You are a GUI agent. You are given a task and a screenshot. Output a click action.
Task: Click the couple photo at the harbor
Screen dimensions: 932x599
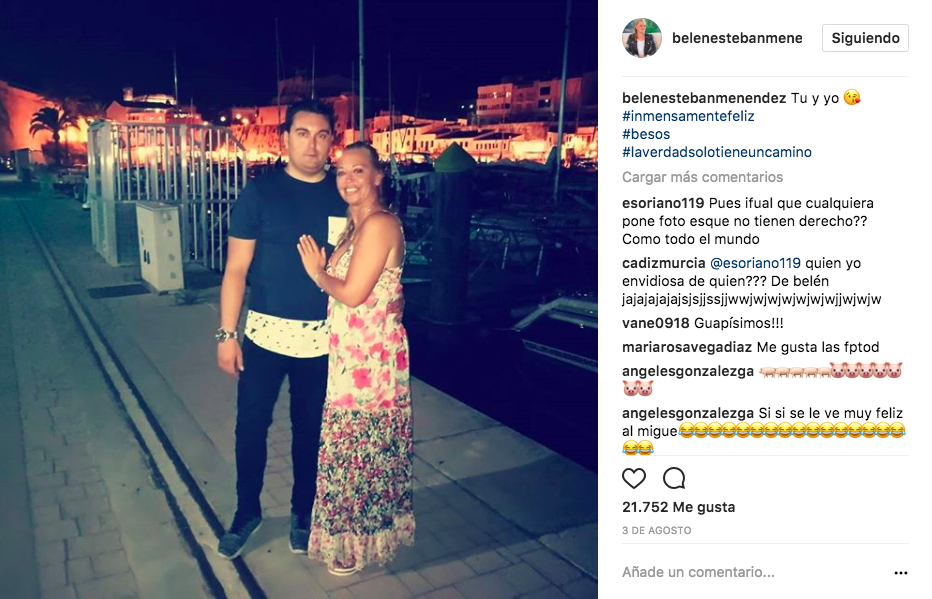point(299,300)
